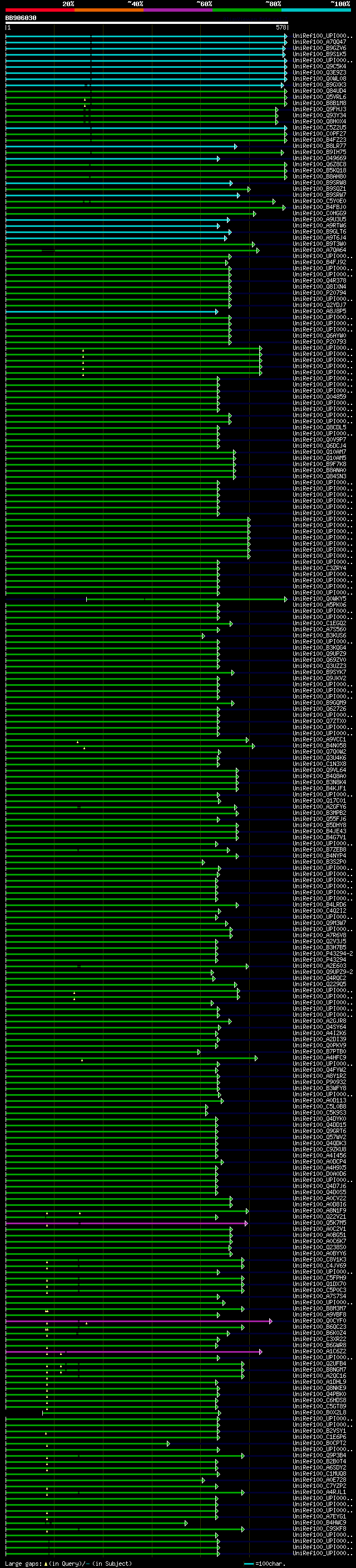Select the UniRef100_Q9UPZ9-2 label
This screenshot has width=356, height=1568.
click(x=323, y=972)
